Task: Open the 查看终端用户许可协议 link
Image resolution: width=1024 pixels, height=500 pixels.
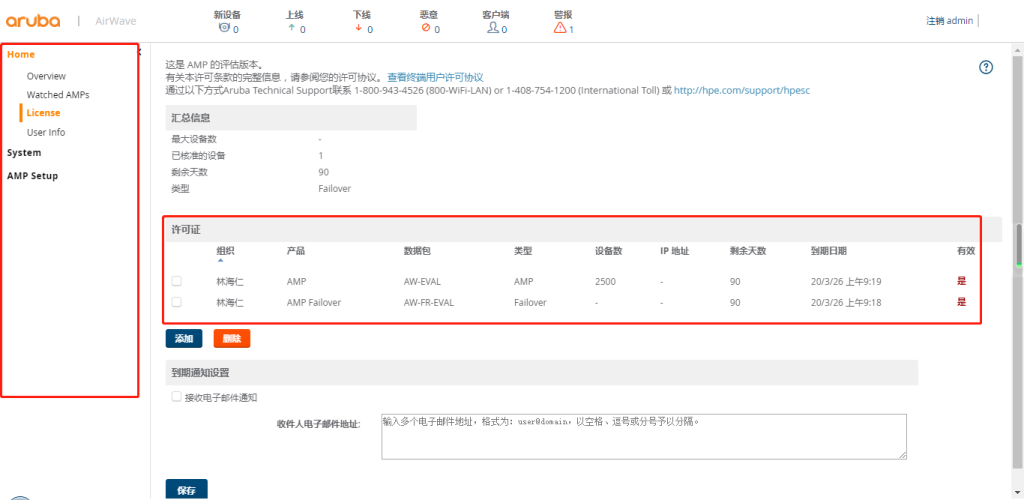Action: tap(436, 77)
